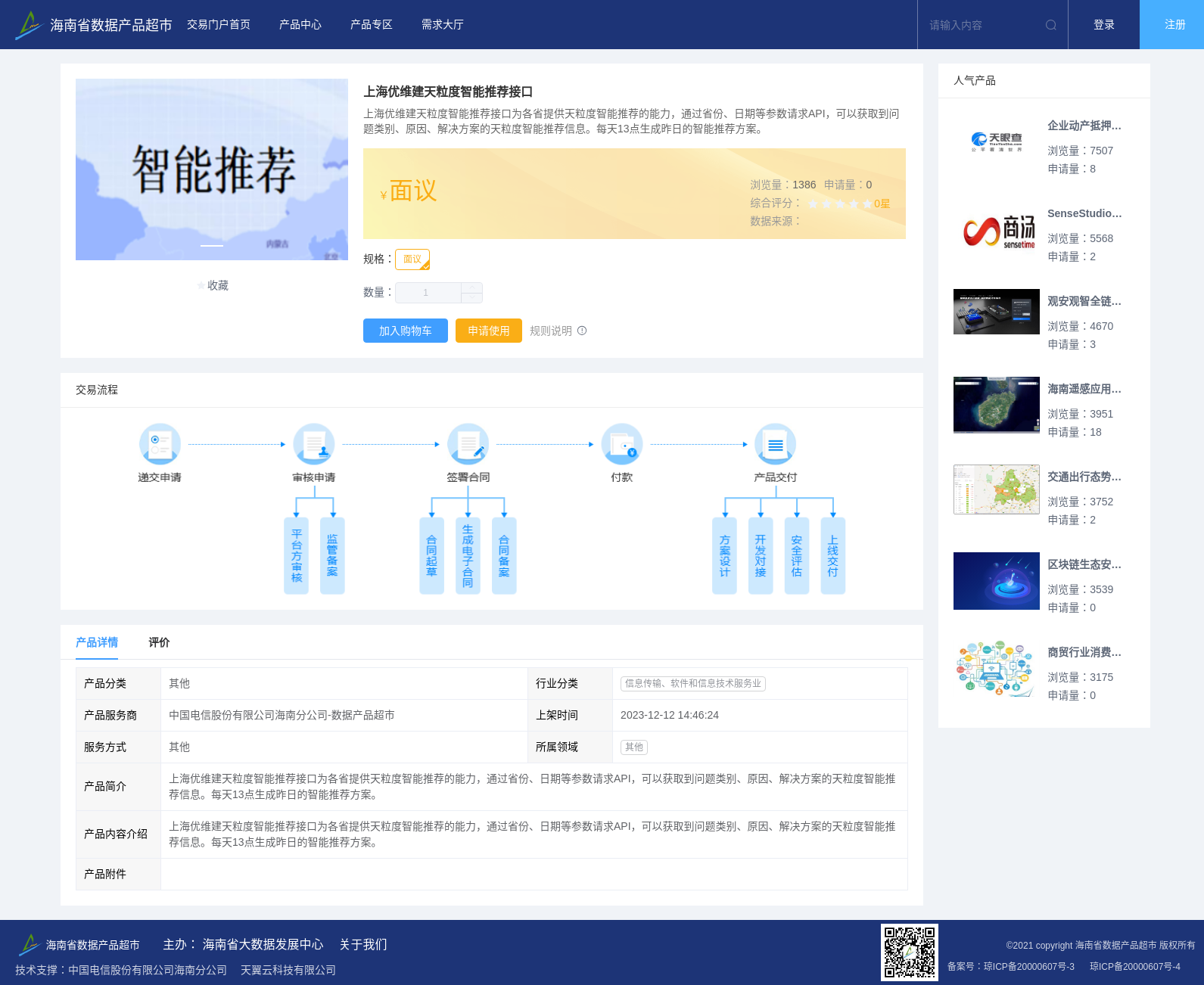Open the 企业动产抵押 product title

click(x=1084, y=126)
